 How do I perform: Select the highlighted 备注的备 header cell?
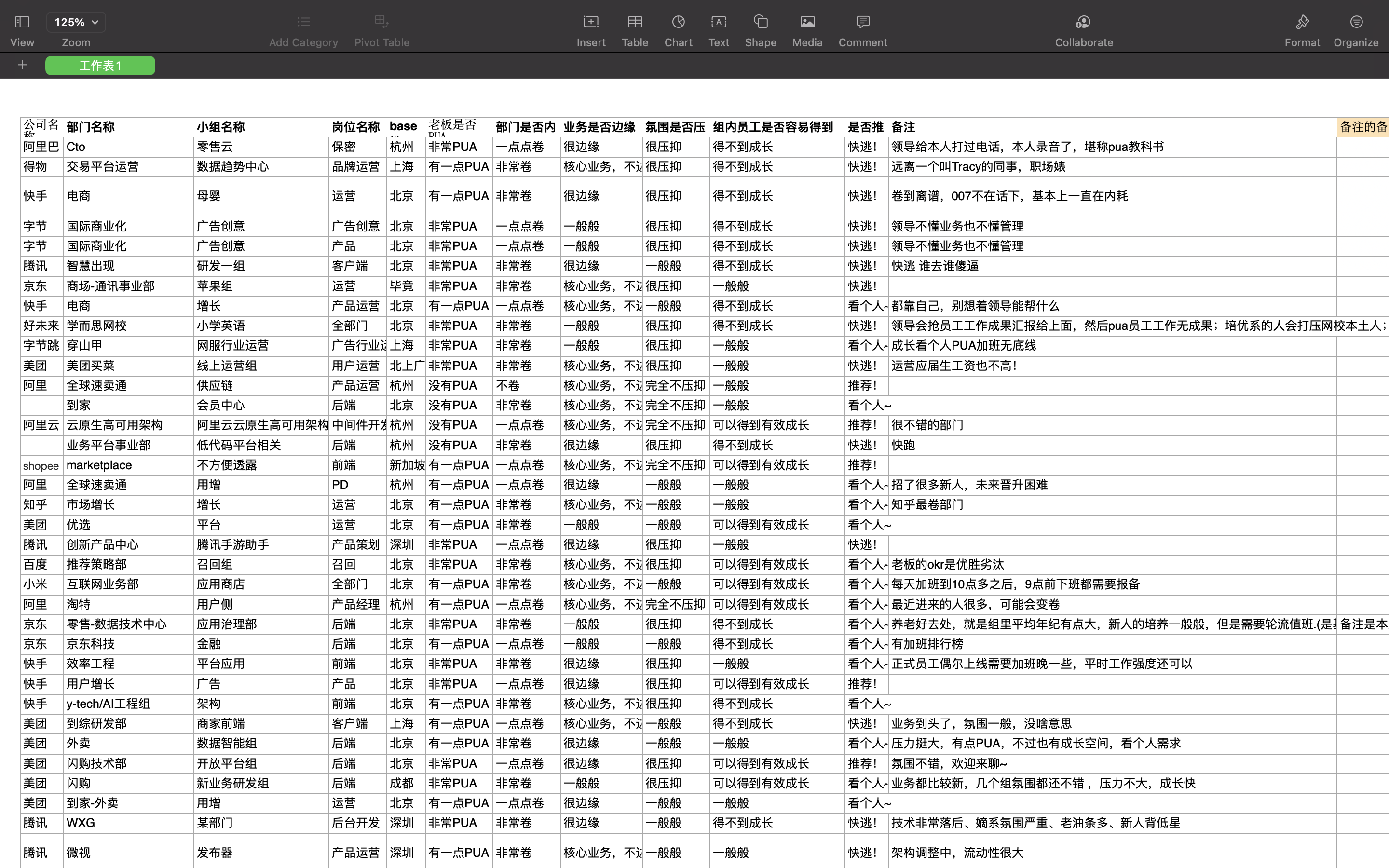tap(1362, 127)
